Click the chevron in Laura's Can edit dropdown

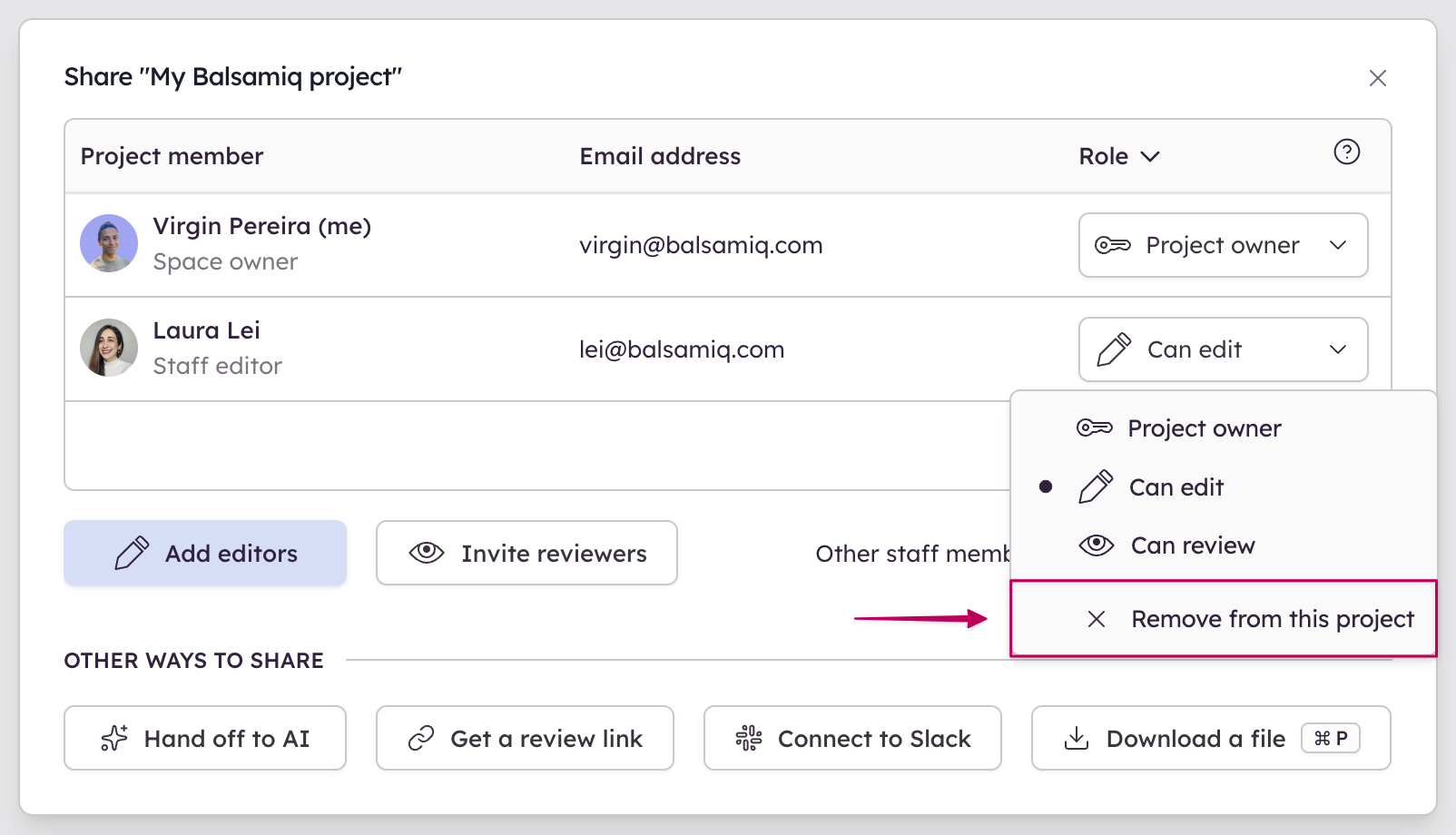pos(1338,349)
